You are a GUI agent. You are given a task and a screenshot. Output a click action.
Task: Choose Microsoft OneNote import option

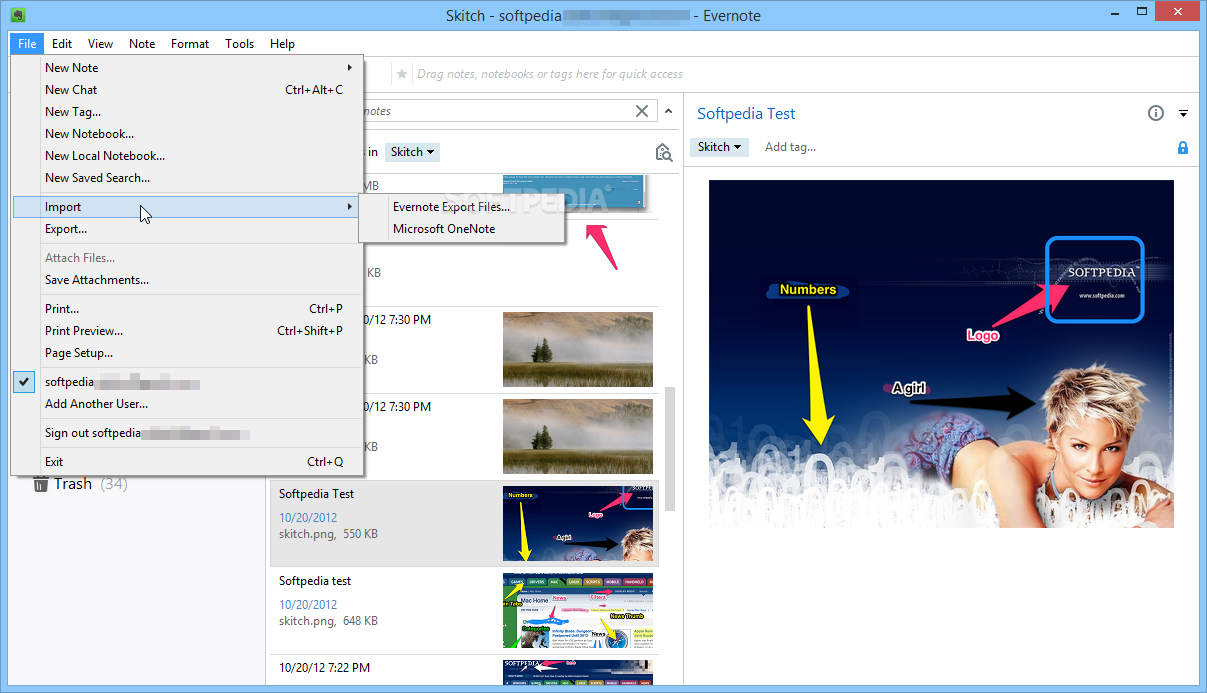462,229
